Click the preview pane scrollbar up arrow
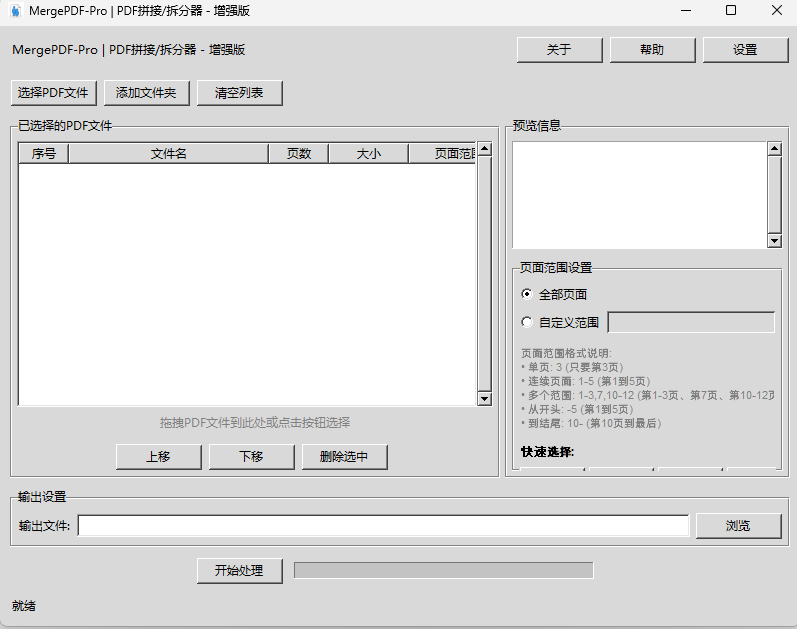This screenshot has height=629, width=797. point(775,149)
